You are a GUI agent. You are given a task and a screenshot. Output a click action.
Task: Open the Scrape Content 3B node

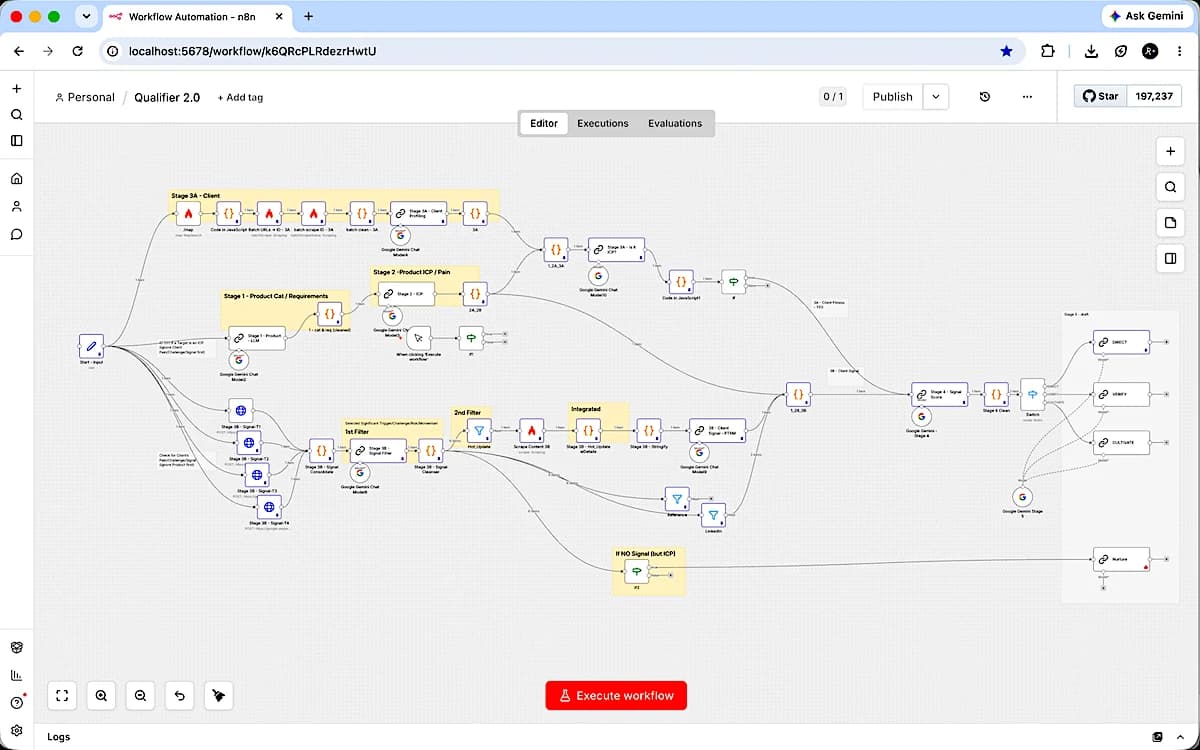click(531, 431)
